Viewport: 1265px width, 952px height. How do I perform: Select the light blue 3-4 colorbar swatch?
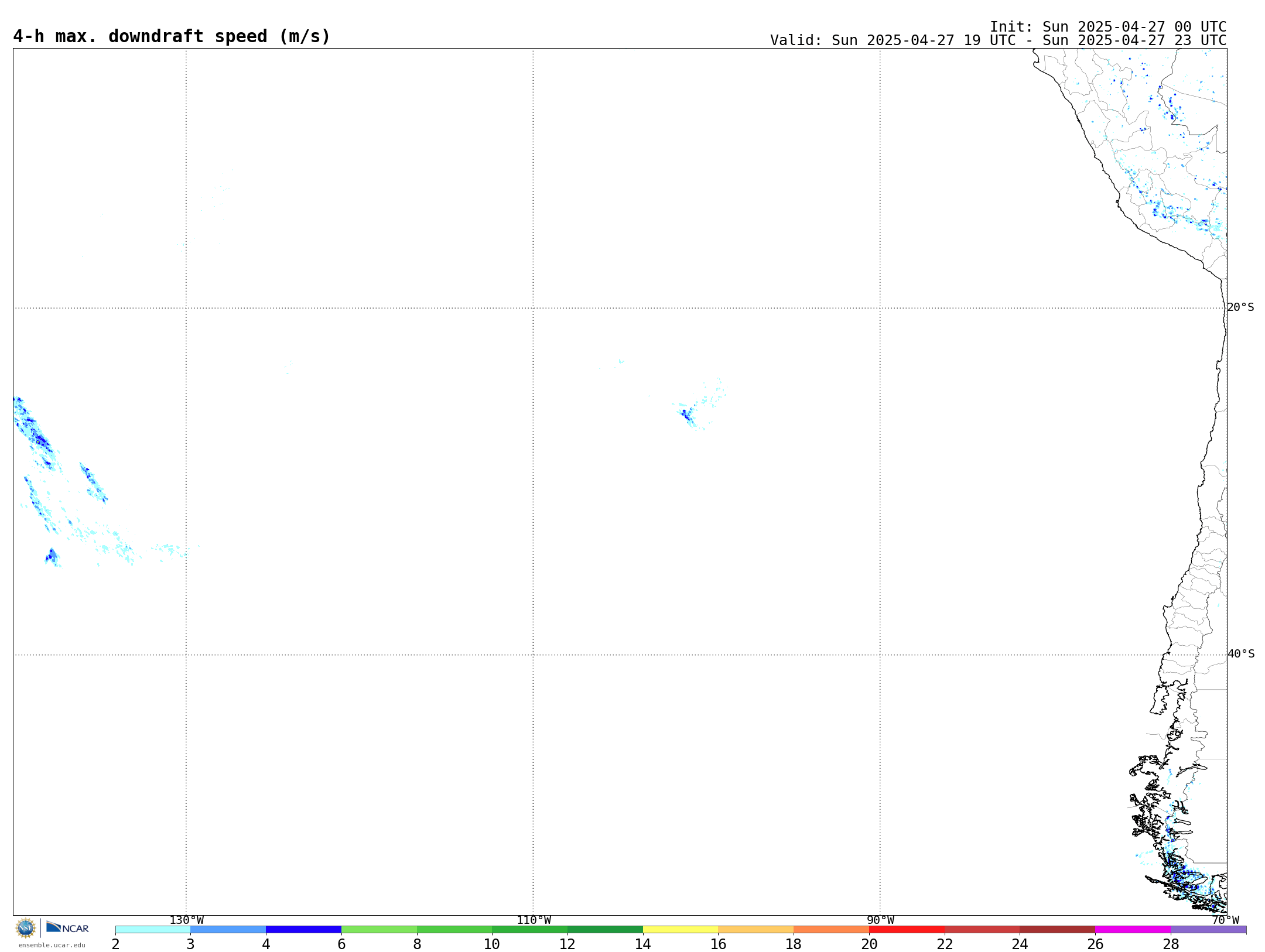(x=228, y=930)
